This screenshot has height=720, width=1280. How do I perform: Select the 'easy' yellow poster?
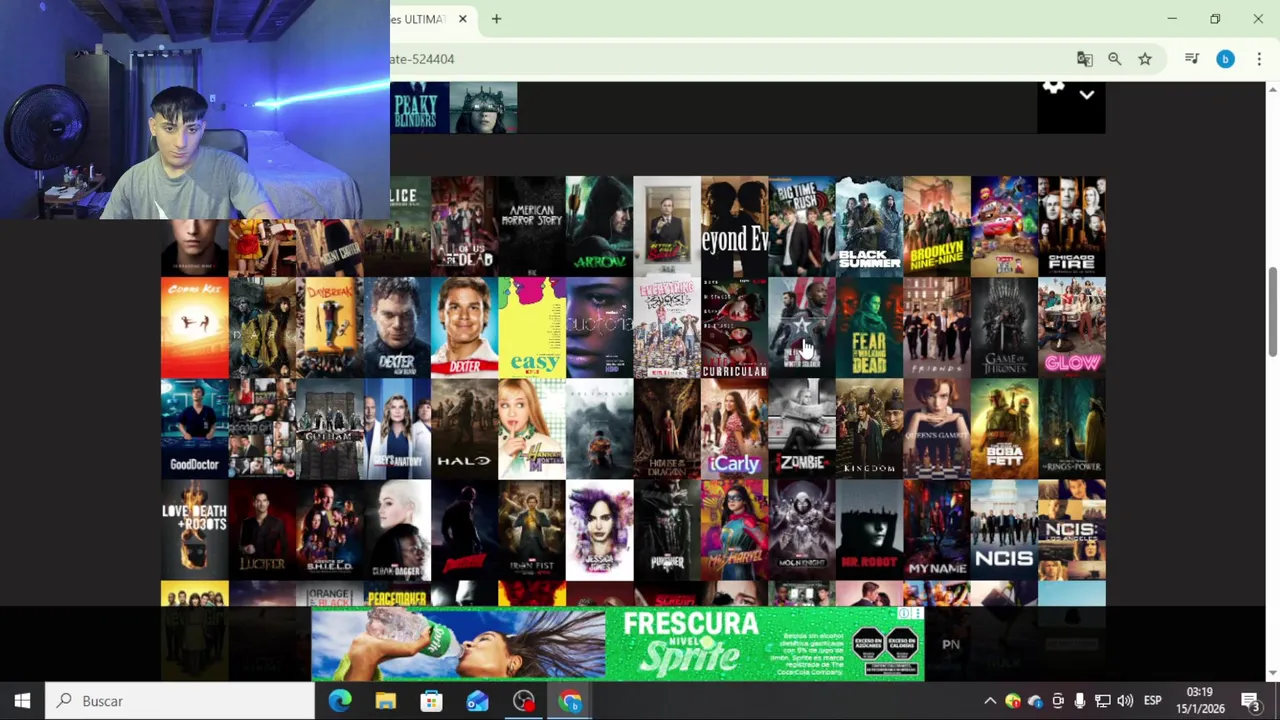531,328
